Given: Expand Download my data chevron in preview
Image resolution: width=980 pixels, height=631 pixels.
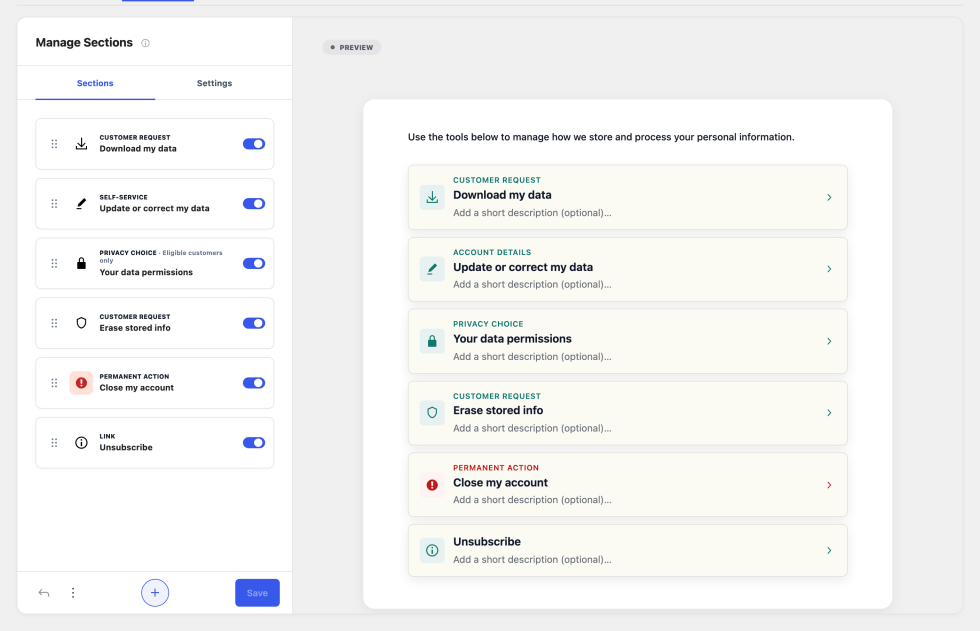Looking at the screenshot, I should [x=829, y=197].
